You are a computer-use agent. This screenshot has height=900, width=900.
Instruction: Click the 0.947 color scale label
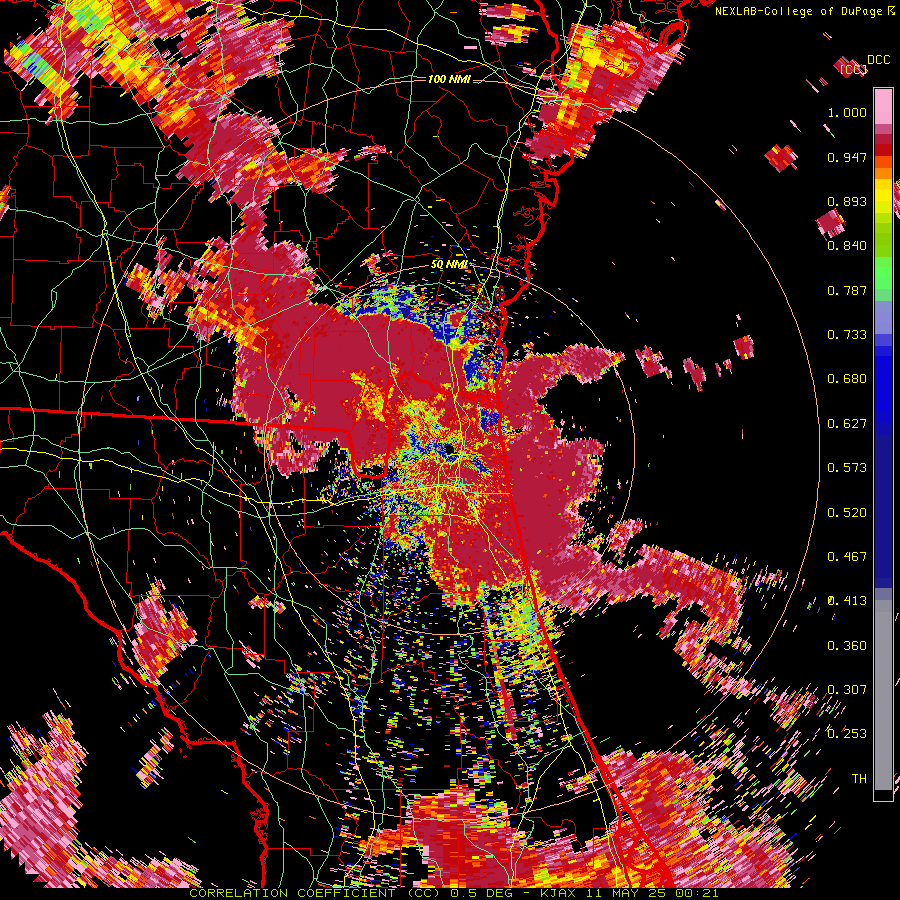coord(847,157)
